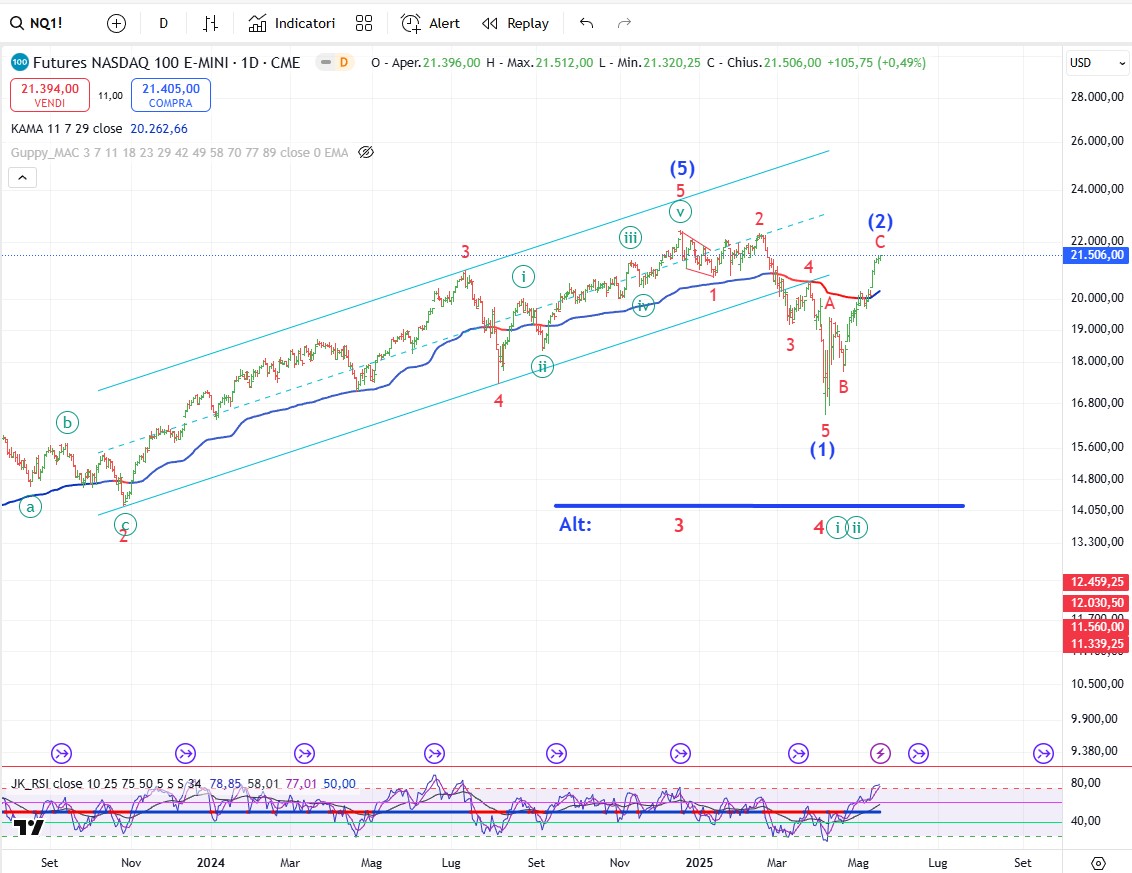Create an Alert

click(430, 23)
